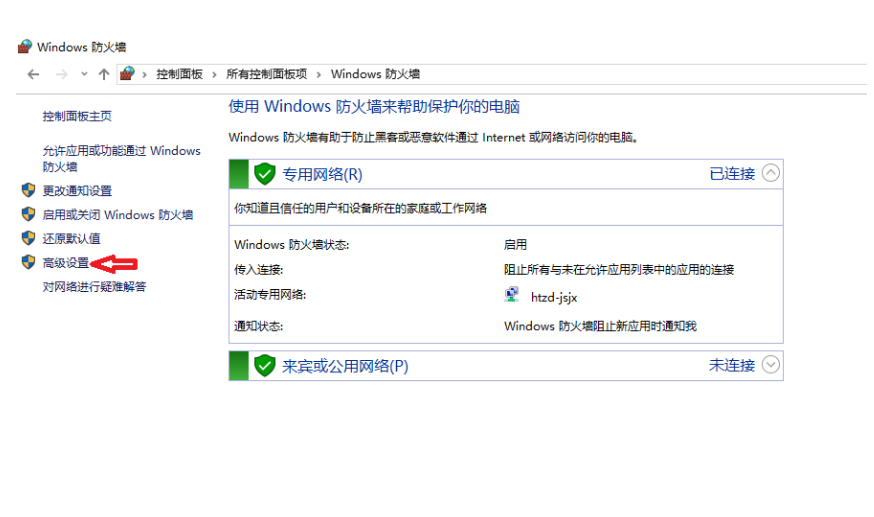Click green shield icon of 专用网络(R)
Viewport: 874px width, 517px height.
[x=265, y=174]
